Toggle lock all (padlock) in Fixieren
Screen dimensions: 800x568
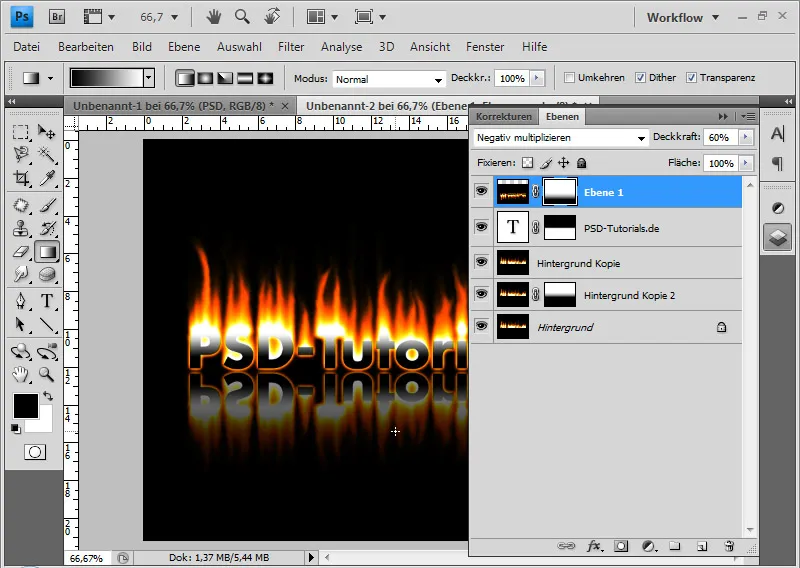pos(581,163)
